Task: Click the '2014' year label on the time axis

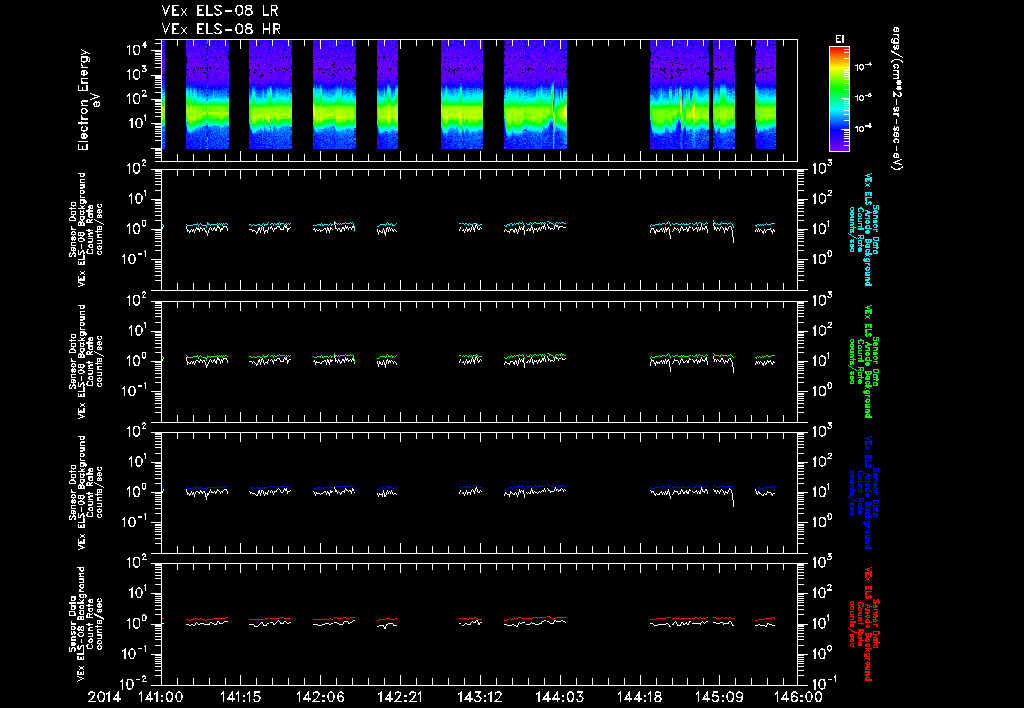Action: (104, 697)
